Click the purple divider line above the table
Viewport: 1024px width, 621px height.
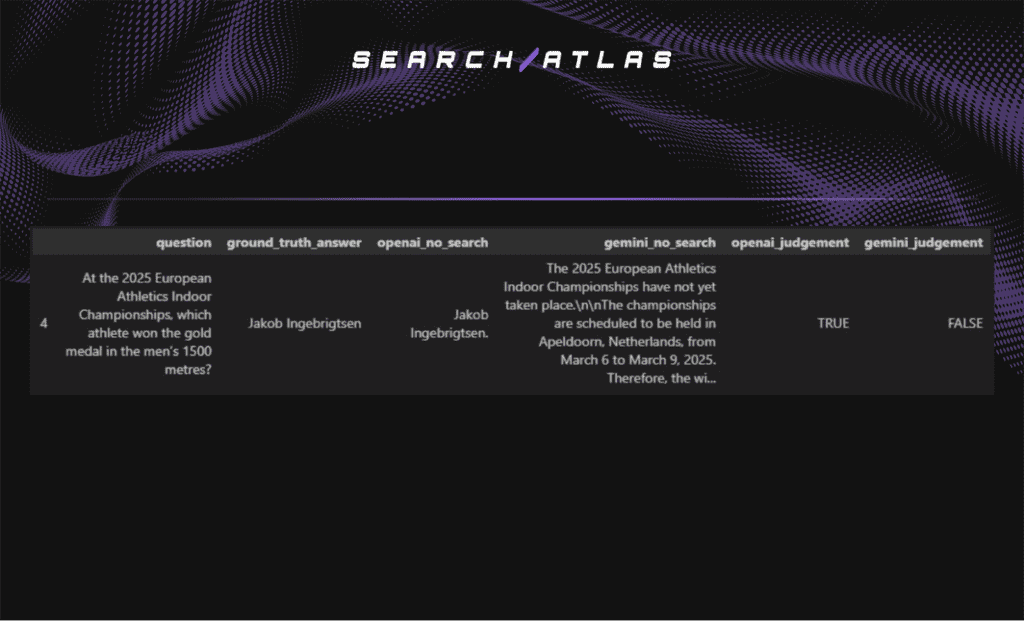point(511,199)
